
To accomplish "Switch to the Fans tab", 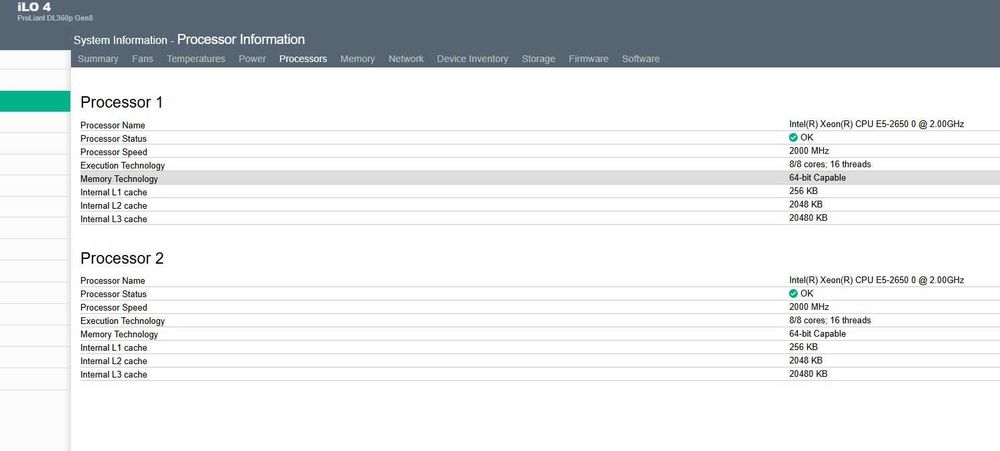I will [142, 59].
